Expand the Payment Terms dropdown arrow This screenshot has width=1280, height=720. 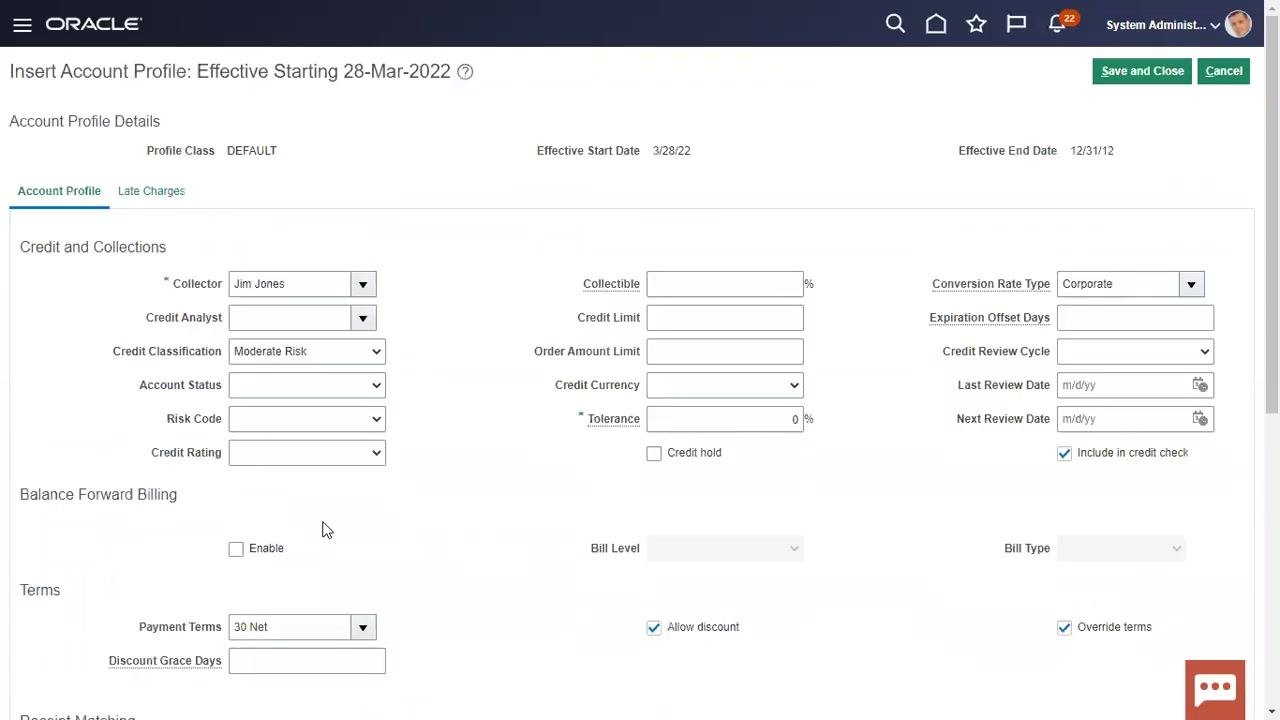click(x=363, y=627)
